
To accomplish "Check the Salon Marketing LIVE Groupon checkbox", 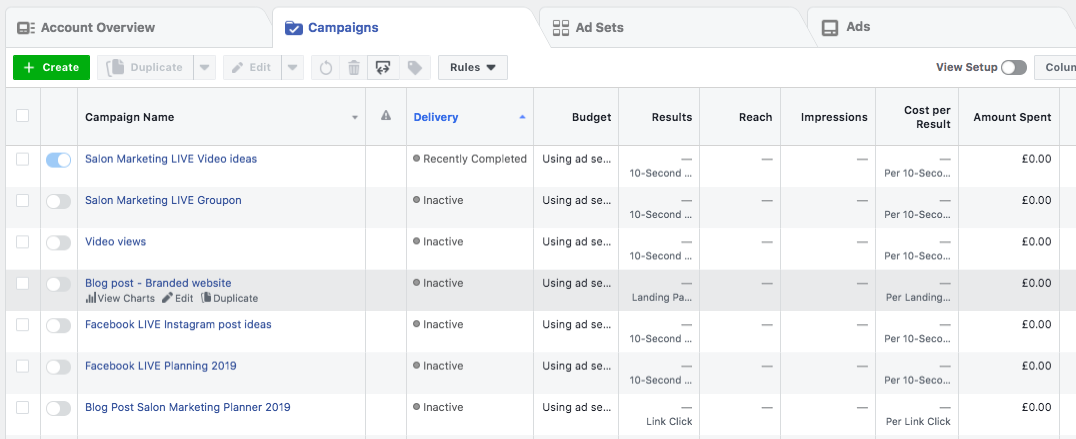I will (x=23, y=200).
